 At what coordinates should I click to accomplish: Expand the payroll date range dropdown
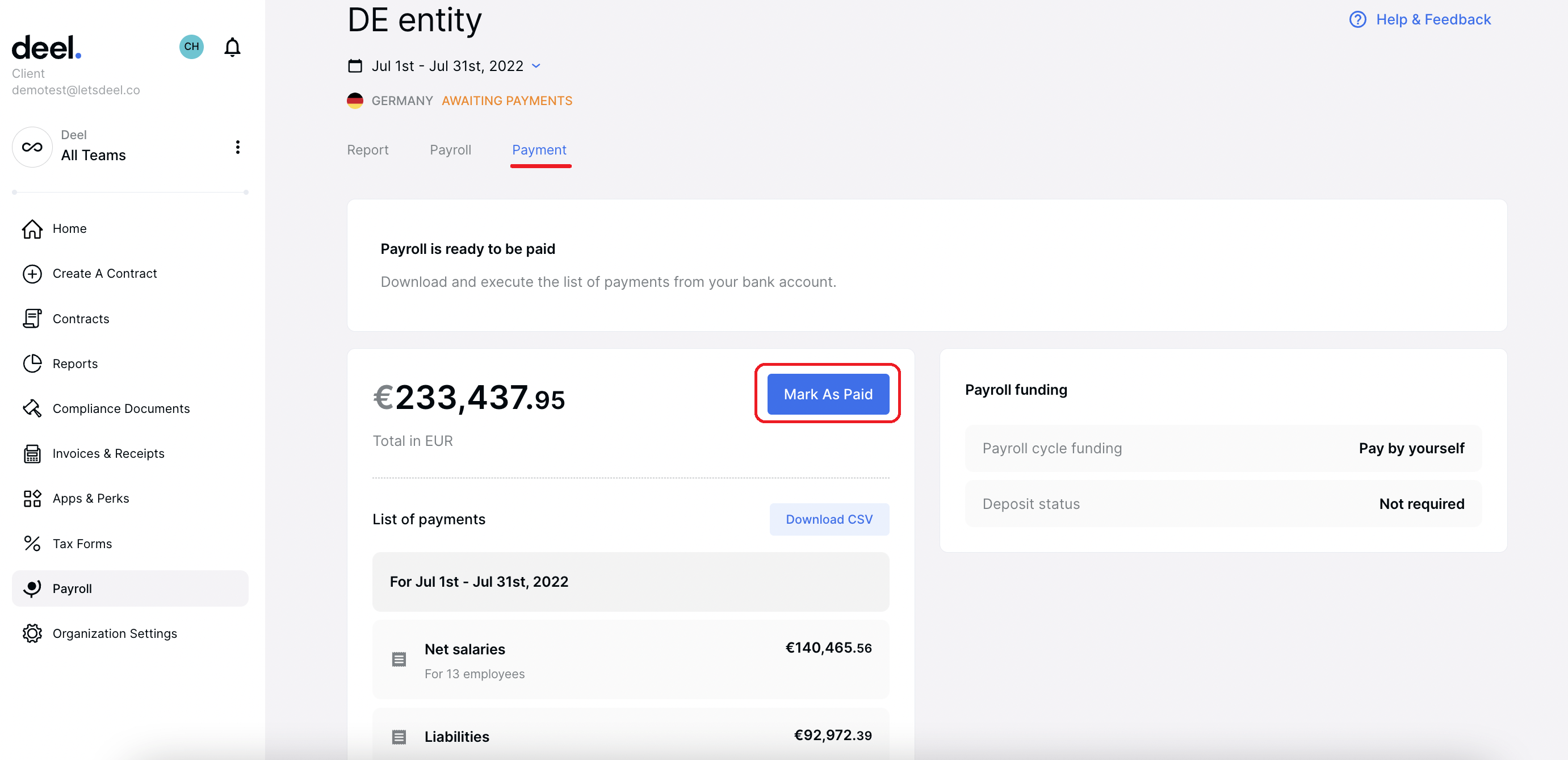click(x=536, y=66)
